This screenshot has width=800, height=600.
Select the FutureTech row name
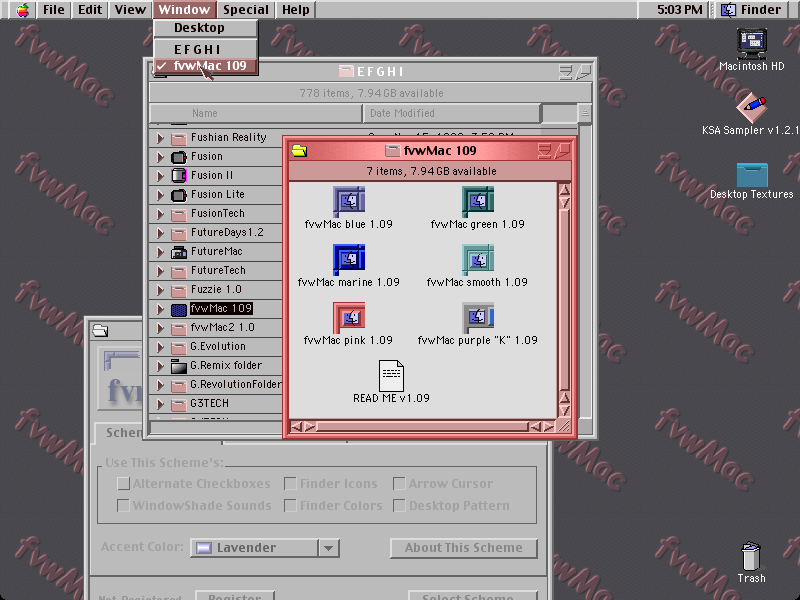pos(218,270)
